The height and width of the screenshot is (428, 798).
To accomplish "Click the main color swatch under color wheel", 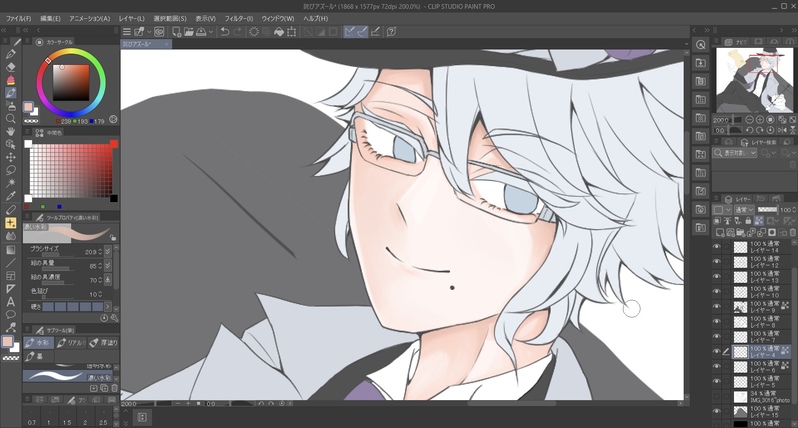I will pos(28,106).
